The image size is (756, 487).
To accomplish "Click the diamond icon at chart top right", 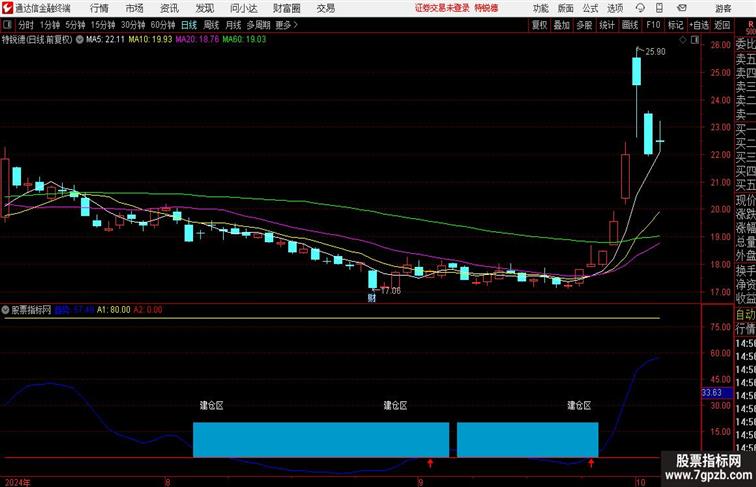I will click(x=683, y=40).
